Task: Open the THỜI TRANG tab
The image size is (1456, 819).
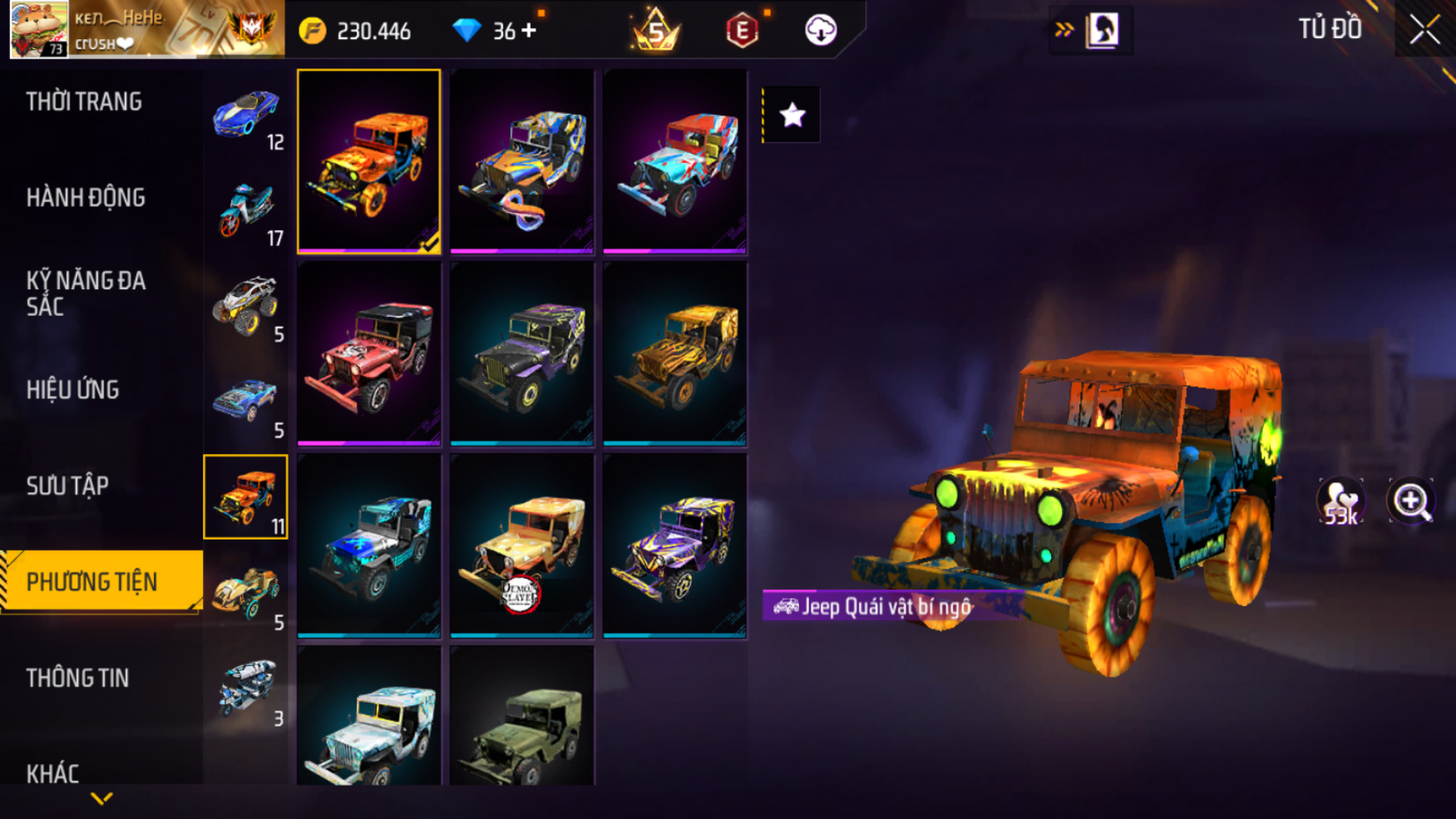Action: (x=84, y=101)
